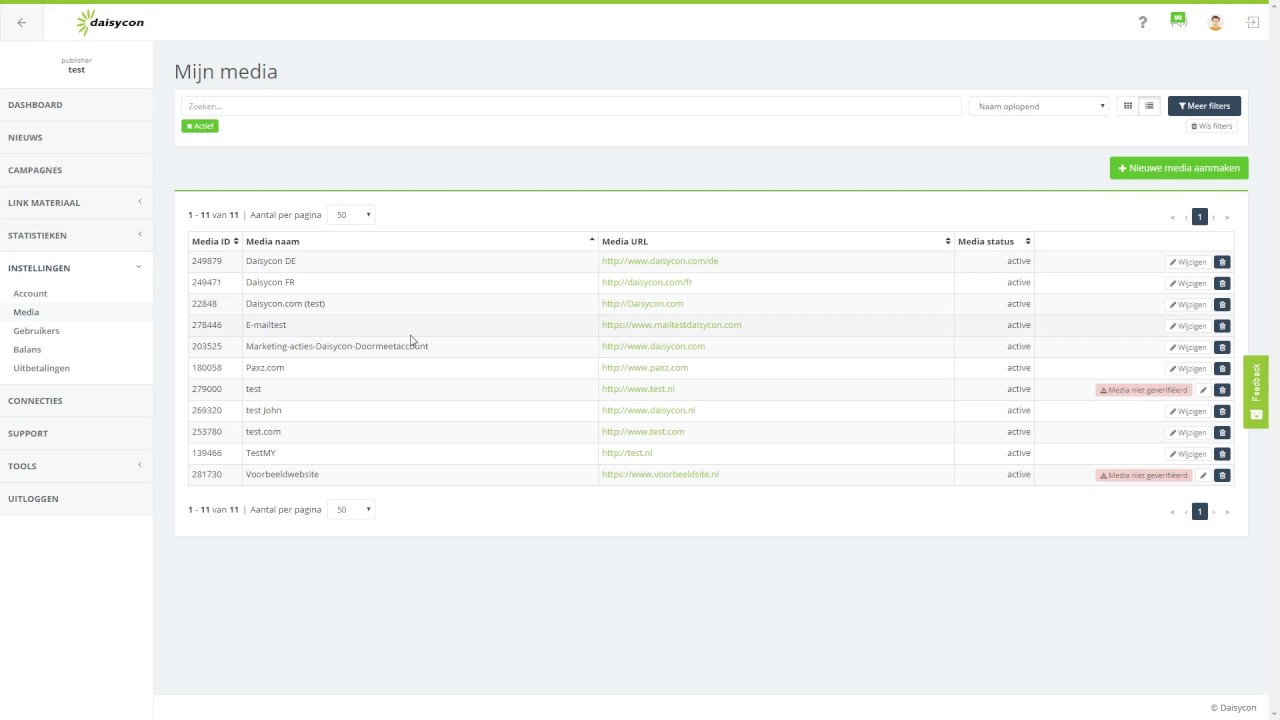Open link https://www.mailtestdaisycon.com
Viewport: 1280px width, 720px height.
[x=671, y=325]
